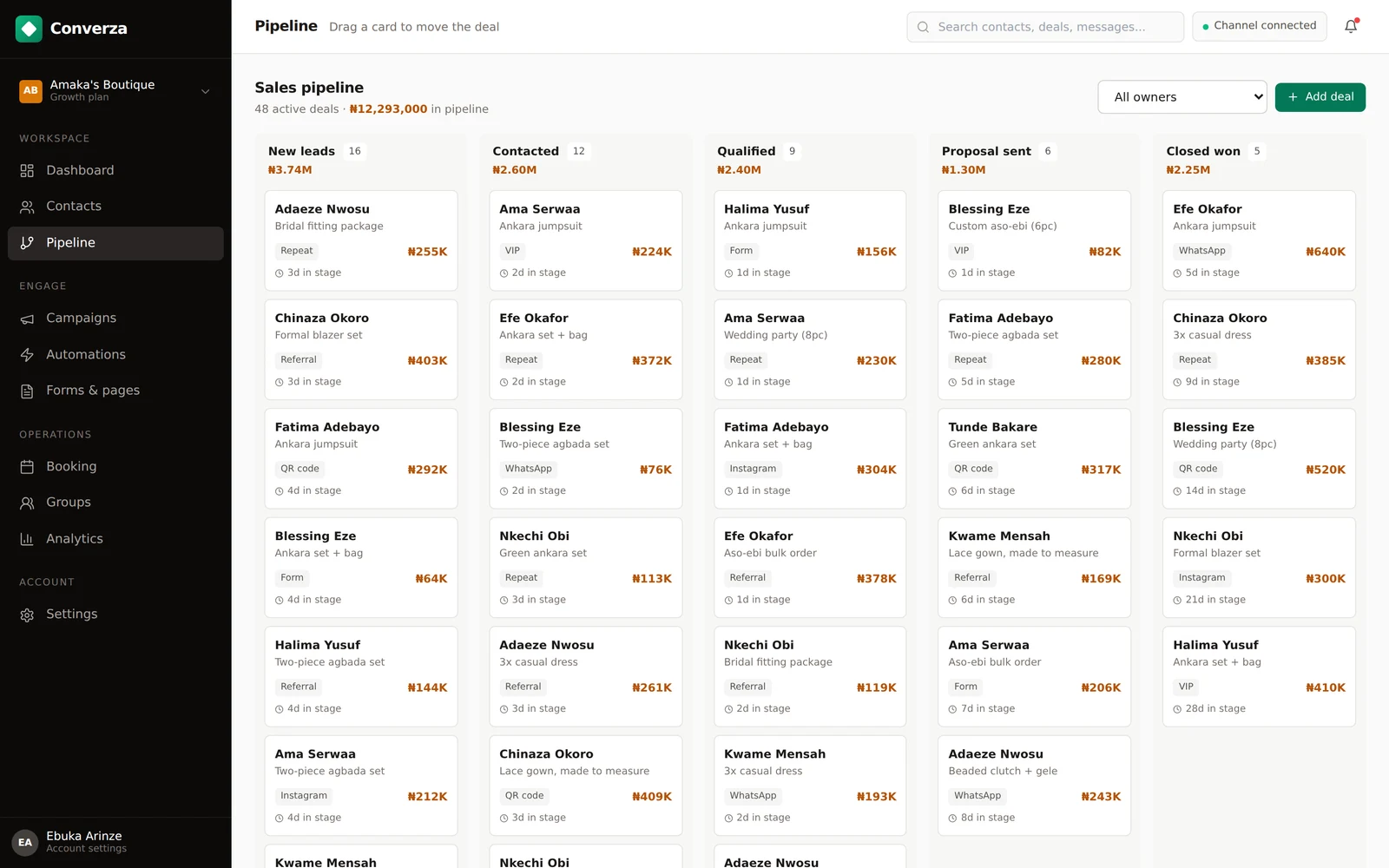The width and height of the screenshot is (1389, 868).
Task: Click the EA user avatar
Action: coord(25,842)
